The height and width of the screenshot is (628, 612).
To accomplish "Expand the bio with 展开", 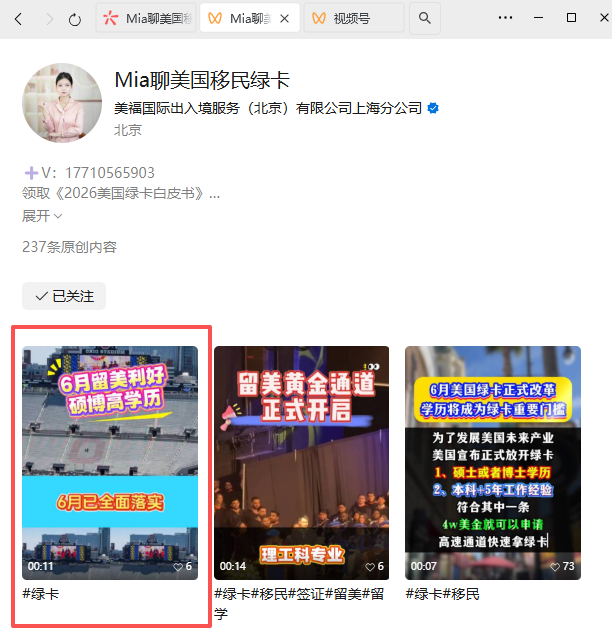I will tap(42, 216).
